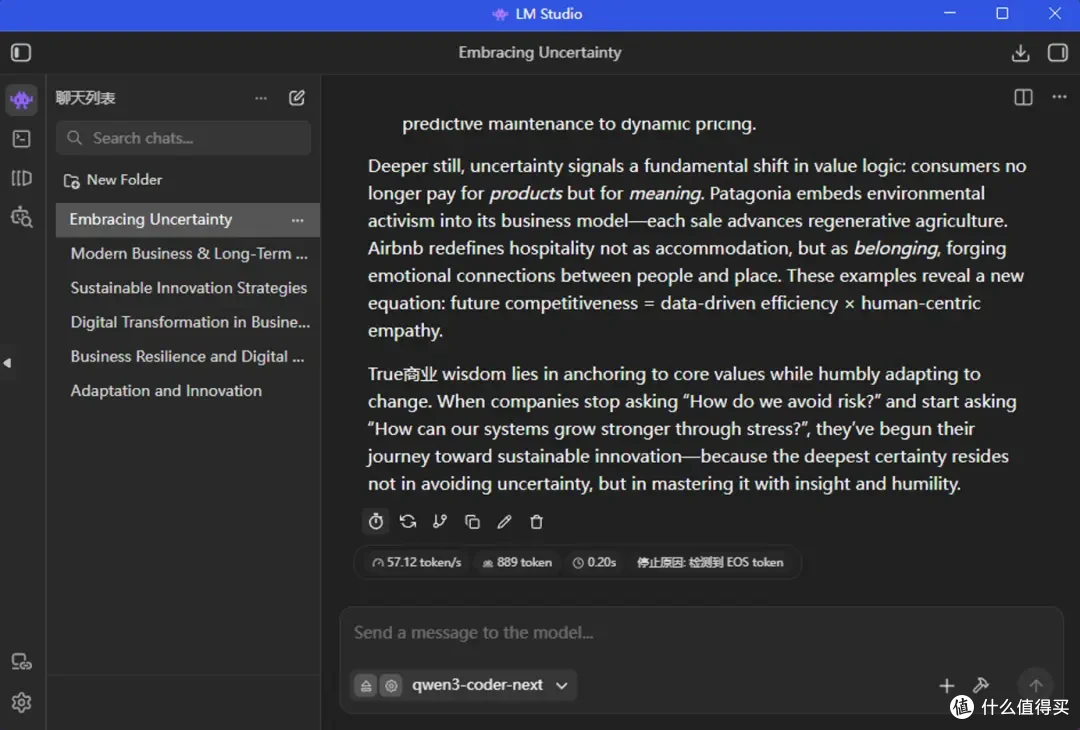Collapse the sidebar using the left arrow
Image resolution: width=1080 pixels, height=730 pixels.
pyautogui.click(x=7, y=363)
